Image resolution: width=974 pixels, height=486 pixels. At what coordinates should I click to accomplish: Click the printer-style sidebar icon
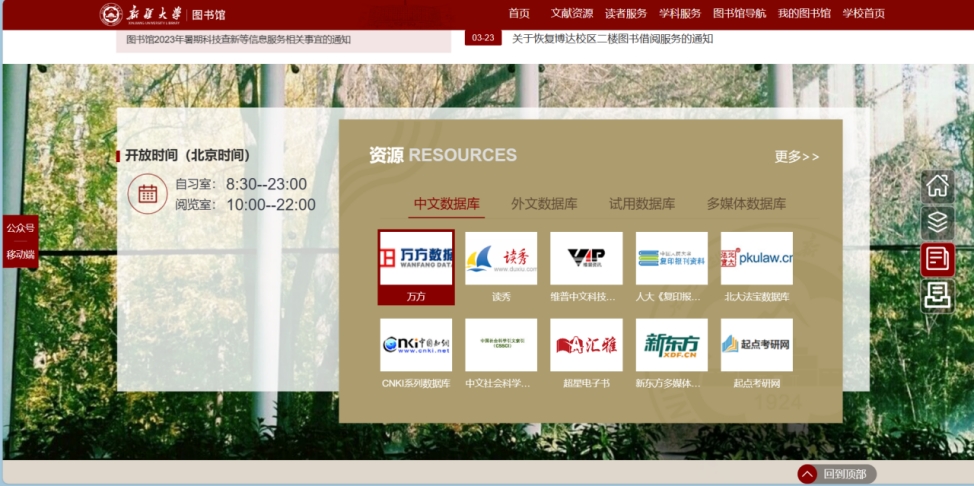(937, 296)
